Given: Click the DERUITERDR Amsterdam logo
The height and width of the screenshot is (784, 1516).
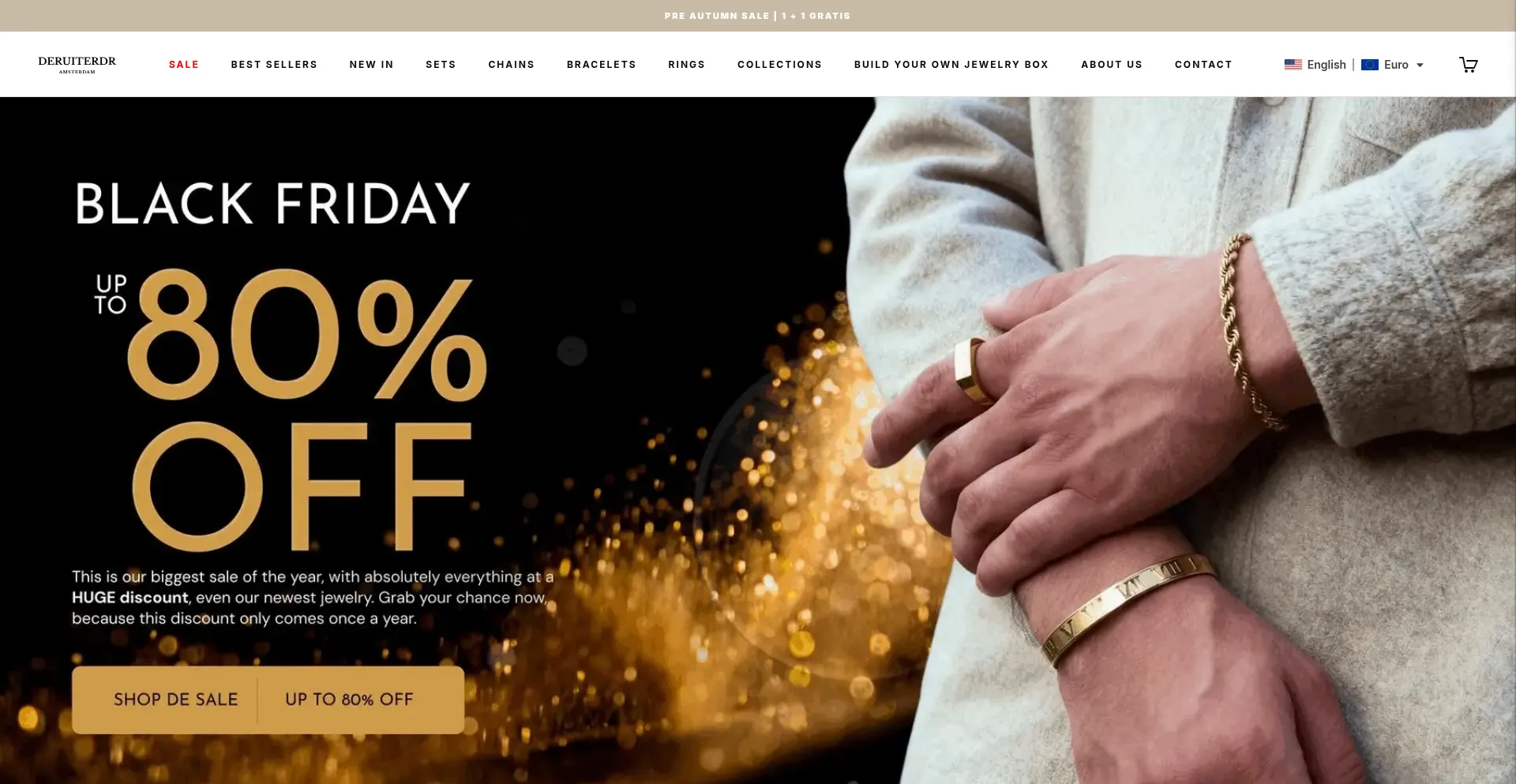Looking at the screenshot, I should pos(77,64).
